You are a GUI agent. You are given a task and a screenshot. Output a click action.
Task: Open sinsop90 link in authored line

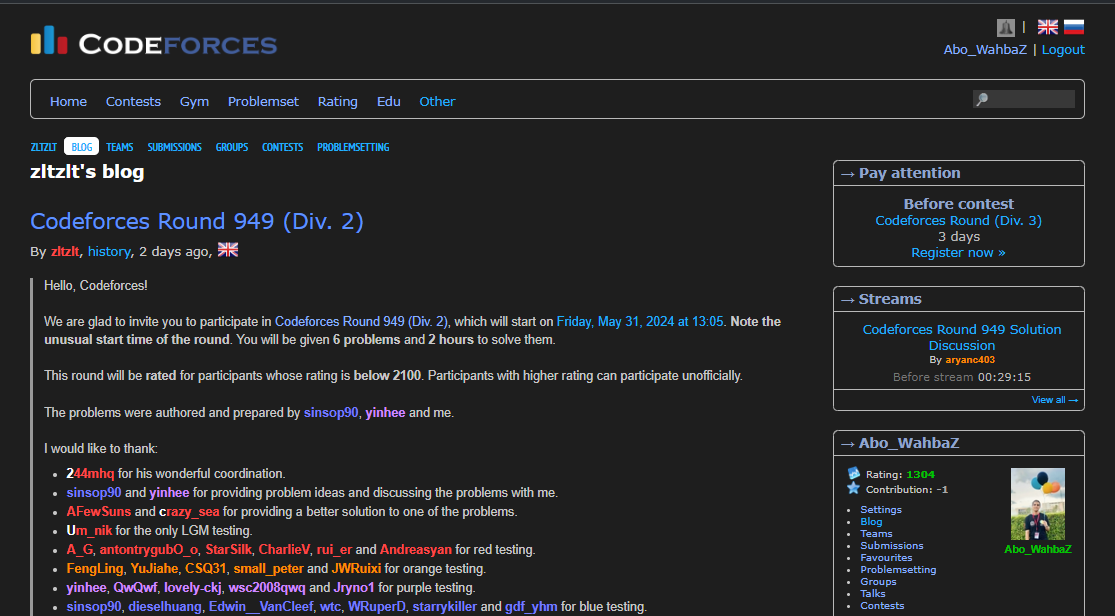(x=331, y=413)
